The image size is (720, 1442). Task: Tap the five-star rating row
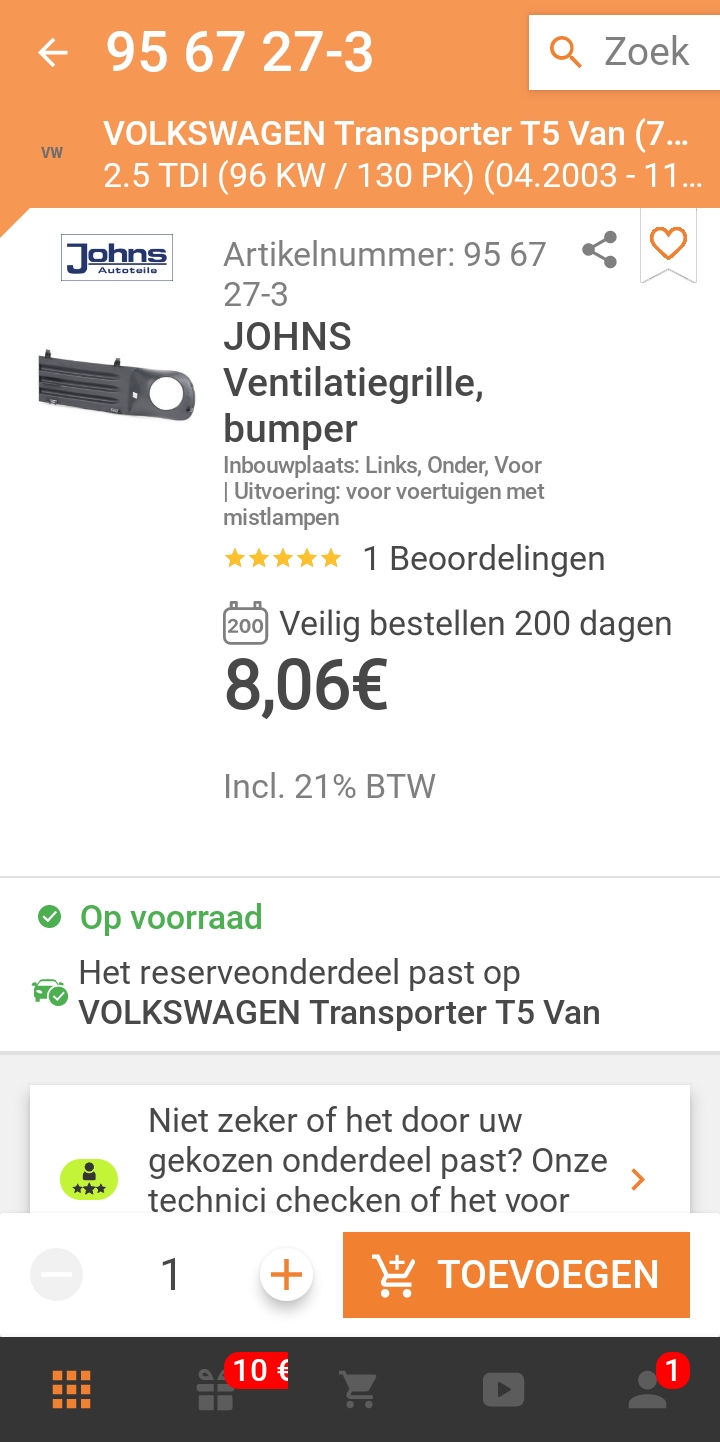(x=283, y=558)
